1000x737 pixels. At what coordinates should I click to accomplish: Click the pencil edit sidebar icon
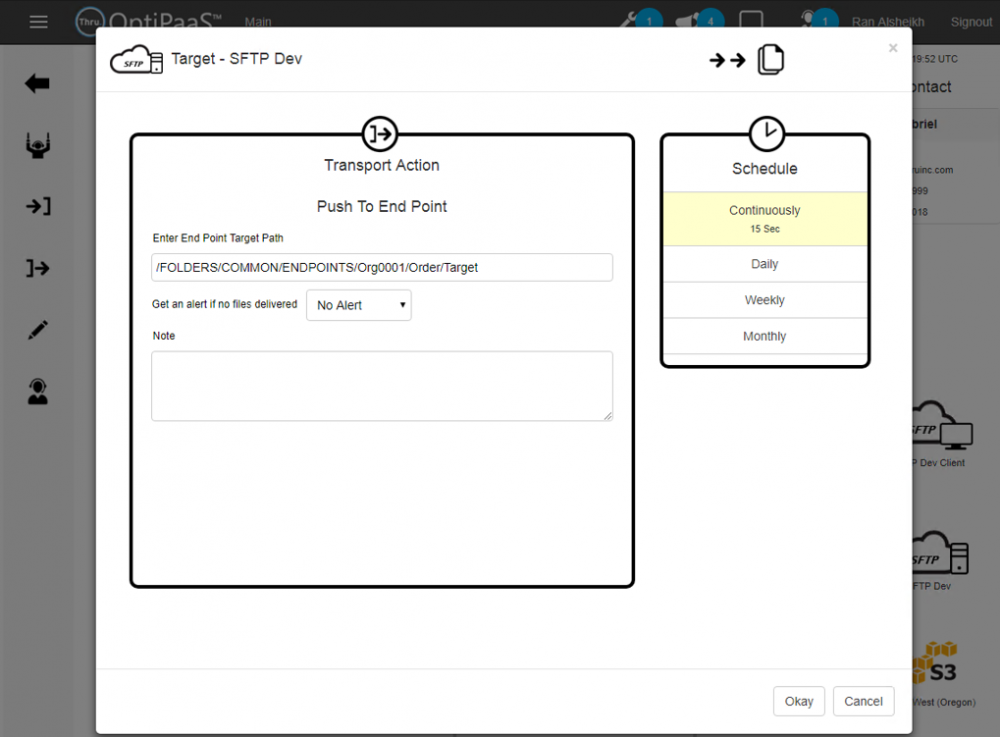[x=38, y=330]
